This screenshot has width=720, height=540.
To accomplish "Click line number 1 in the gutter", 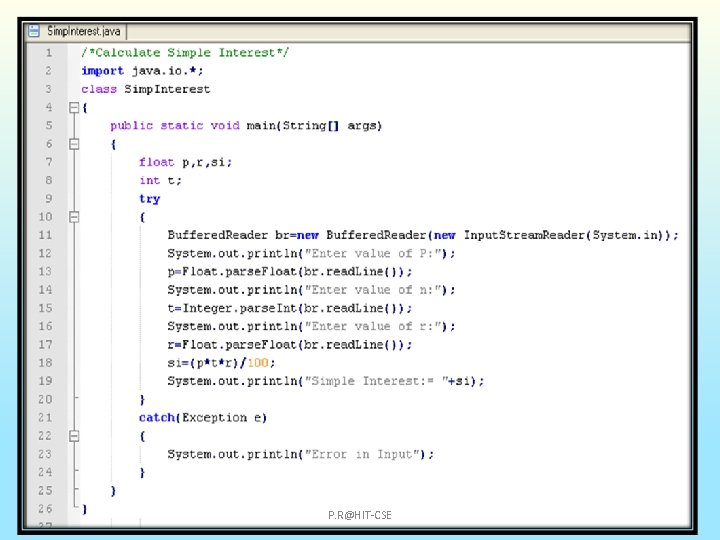I will [49, 53].
